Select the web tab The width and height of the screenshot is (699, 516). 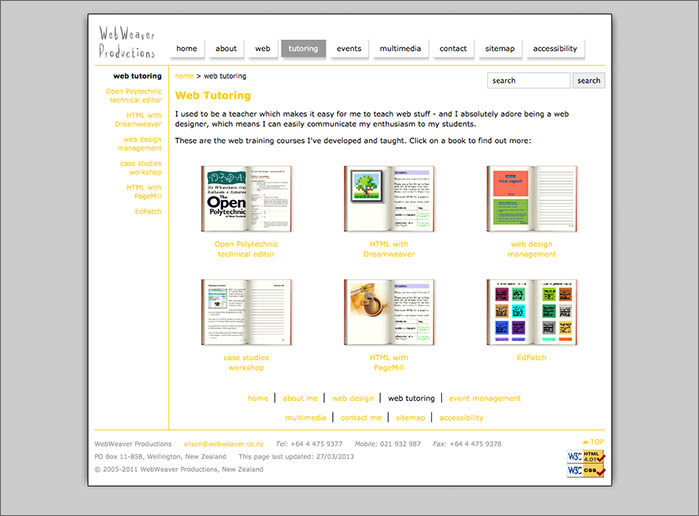coord(263,49)
